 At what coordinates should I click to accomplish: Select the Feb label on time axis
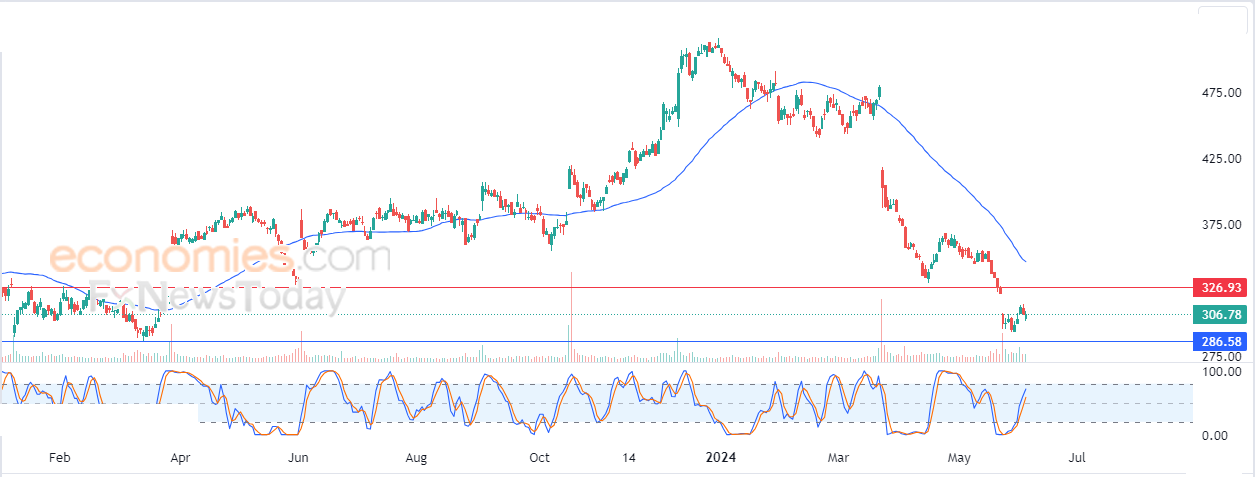coord(60,458)
